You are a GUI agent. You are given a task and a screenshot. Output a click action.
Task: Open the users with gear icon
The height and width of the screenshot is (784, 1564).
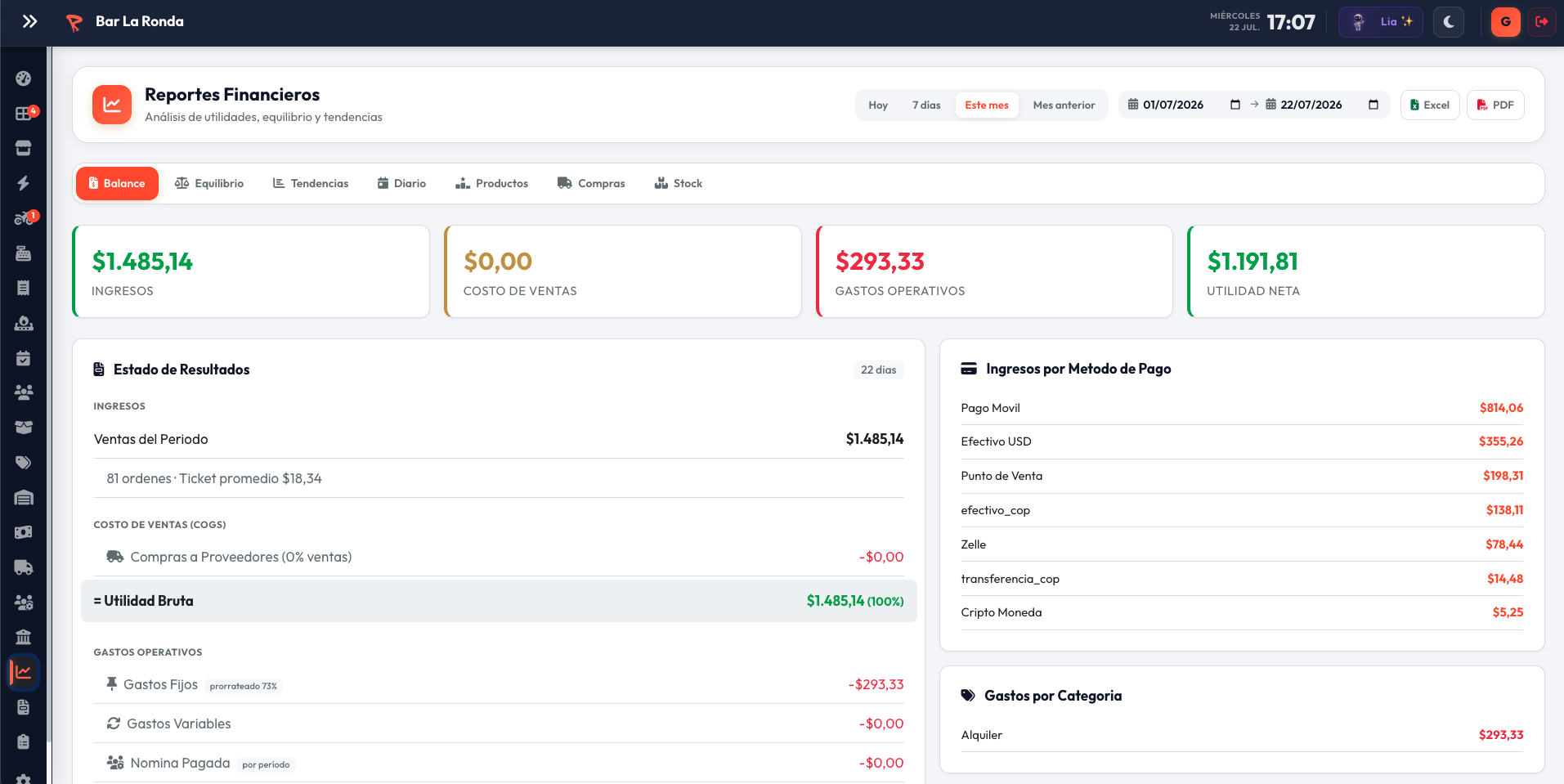[24, 603]
